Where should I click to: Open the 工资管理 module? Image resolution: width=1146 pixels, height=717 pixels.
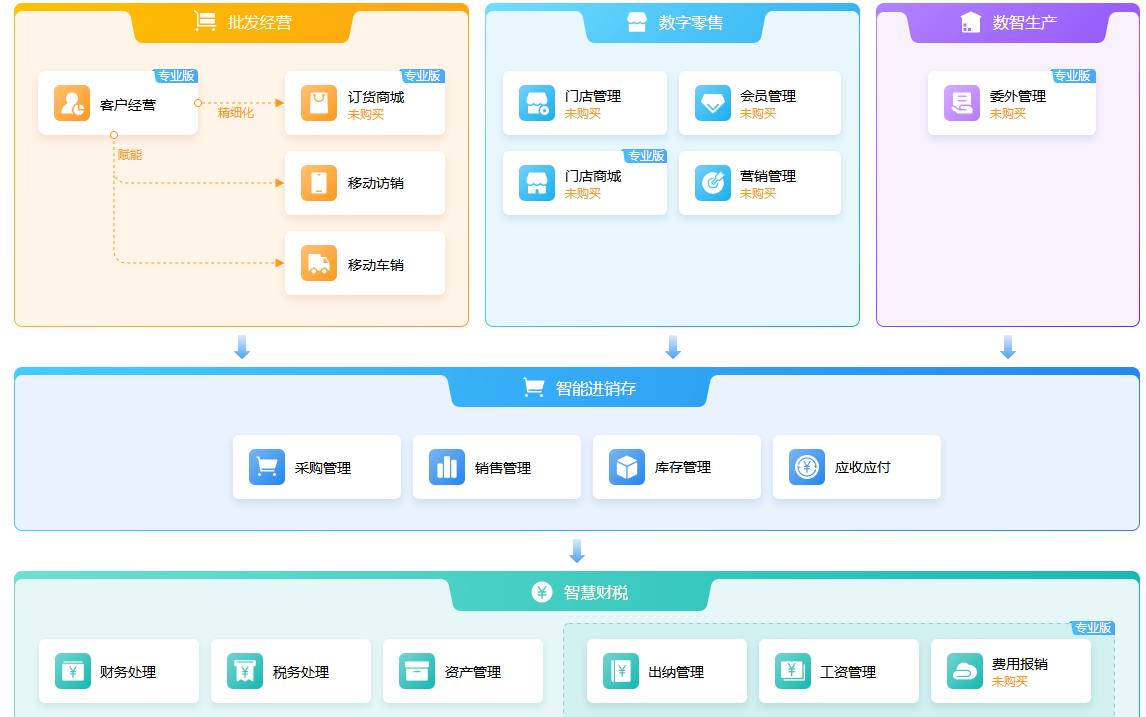(839, 671)
